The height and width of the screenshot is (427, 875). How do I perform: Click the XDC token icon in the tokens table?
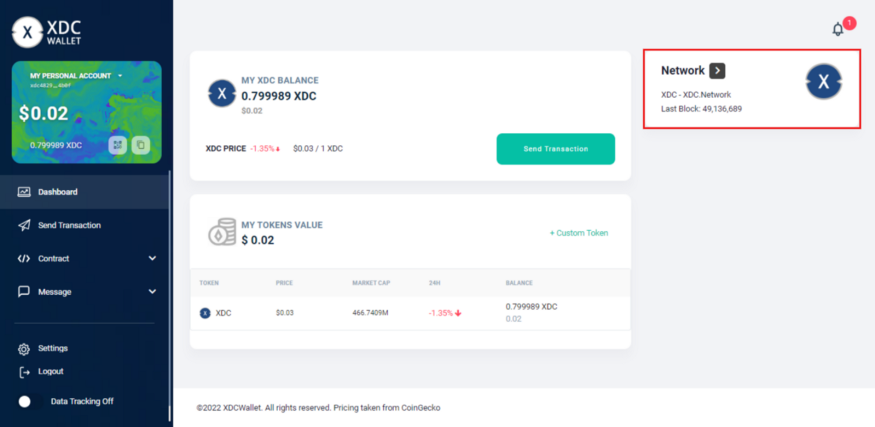(x=205, y=313)
